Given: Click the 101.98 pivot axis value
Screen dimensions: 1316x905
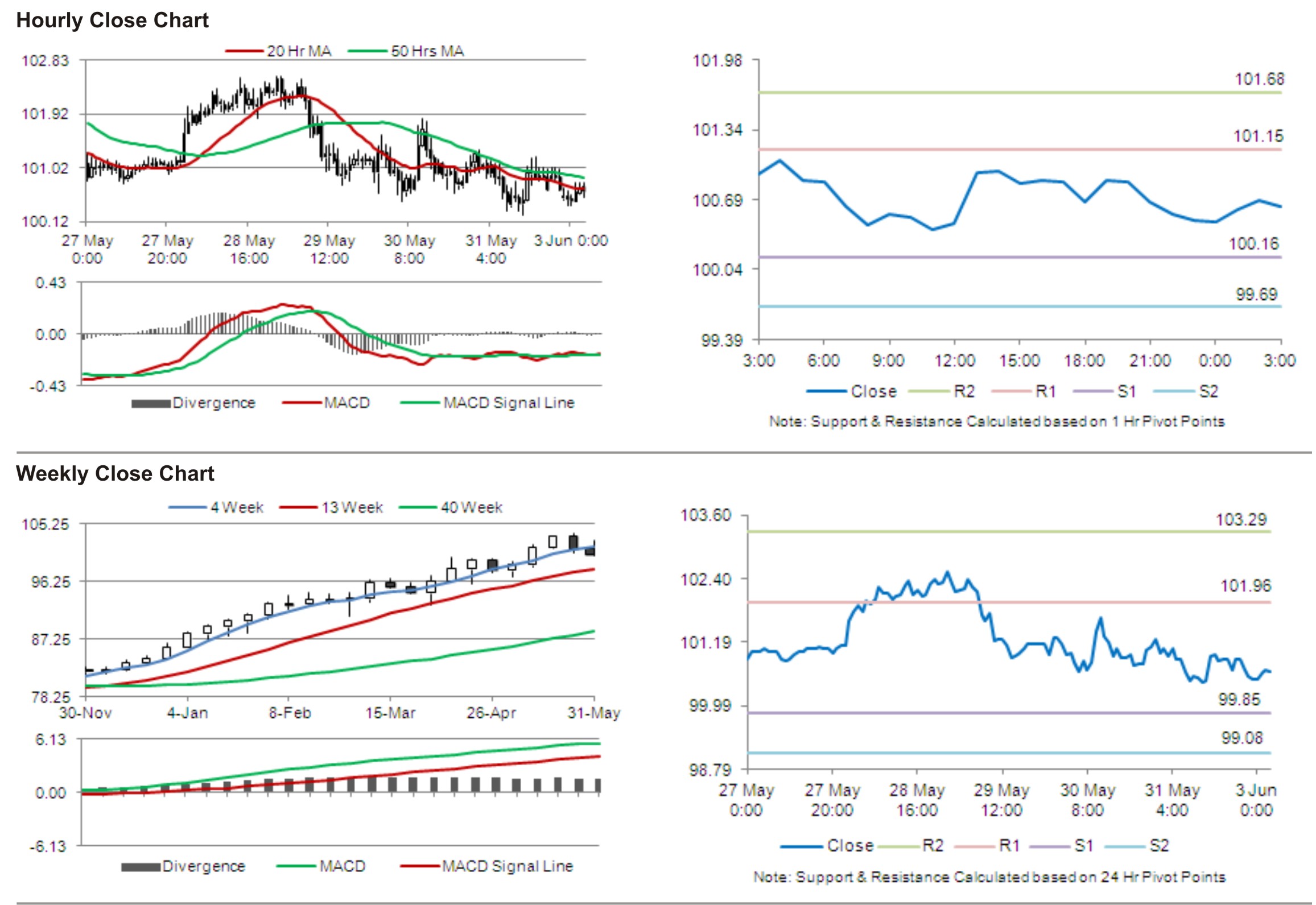Looking at the screenshot, I should tap(717, 60).
